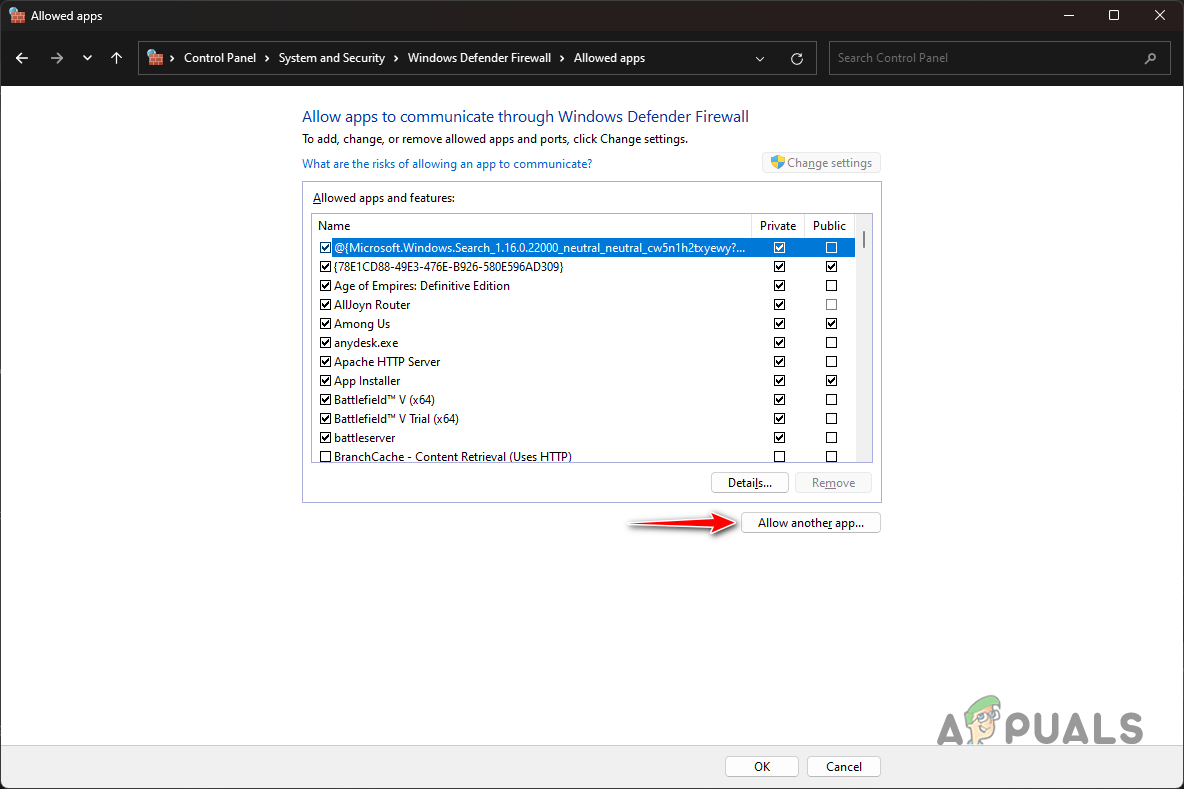Click the firewall icon in the address bar

coord(155,58)
